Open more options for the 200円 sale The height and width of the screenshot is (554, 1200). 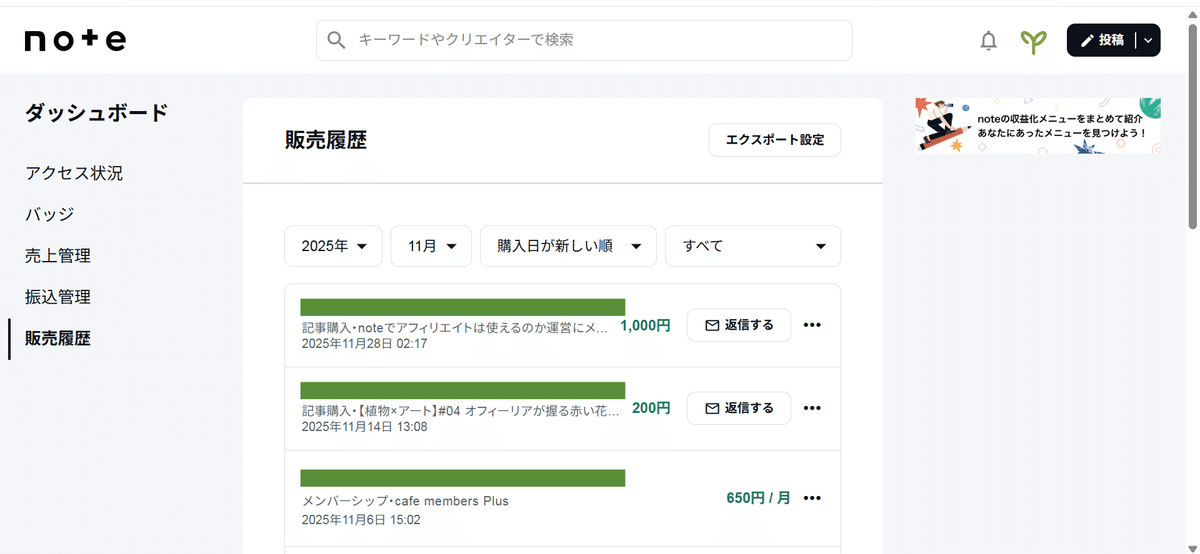(x=812, y=408)
